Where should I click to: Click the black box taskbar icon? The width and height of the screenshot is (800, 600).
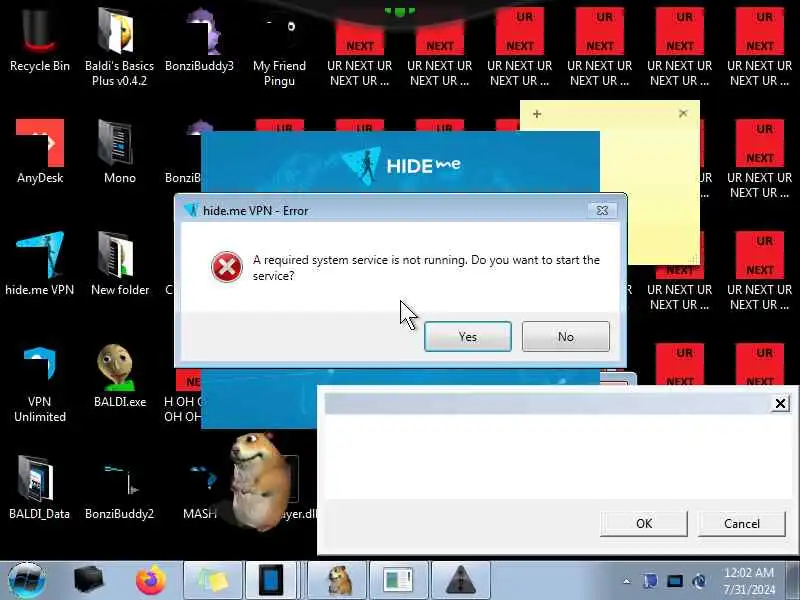pos(89,580)
